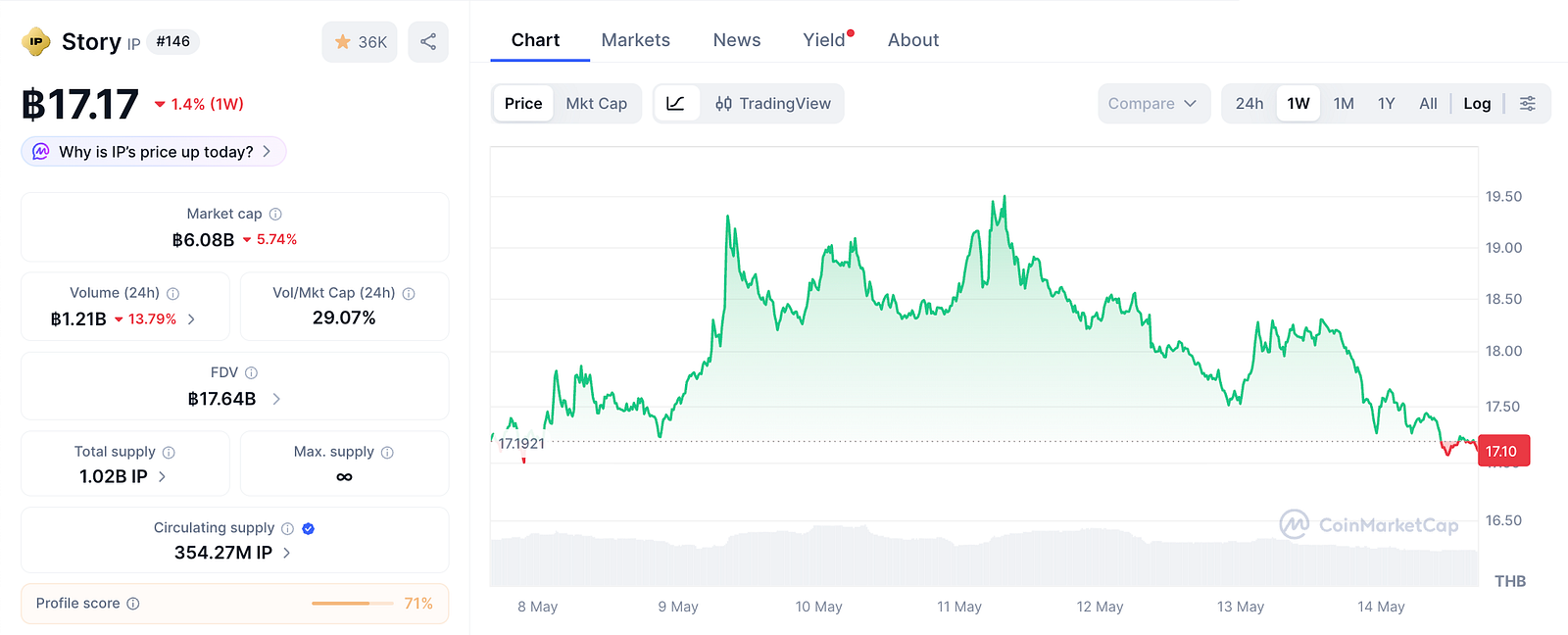Open the Compare dropdown
Viewport: 1568px width, 635px height.
pos(1153,104)
